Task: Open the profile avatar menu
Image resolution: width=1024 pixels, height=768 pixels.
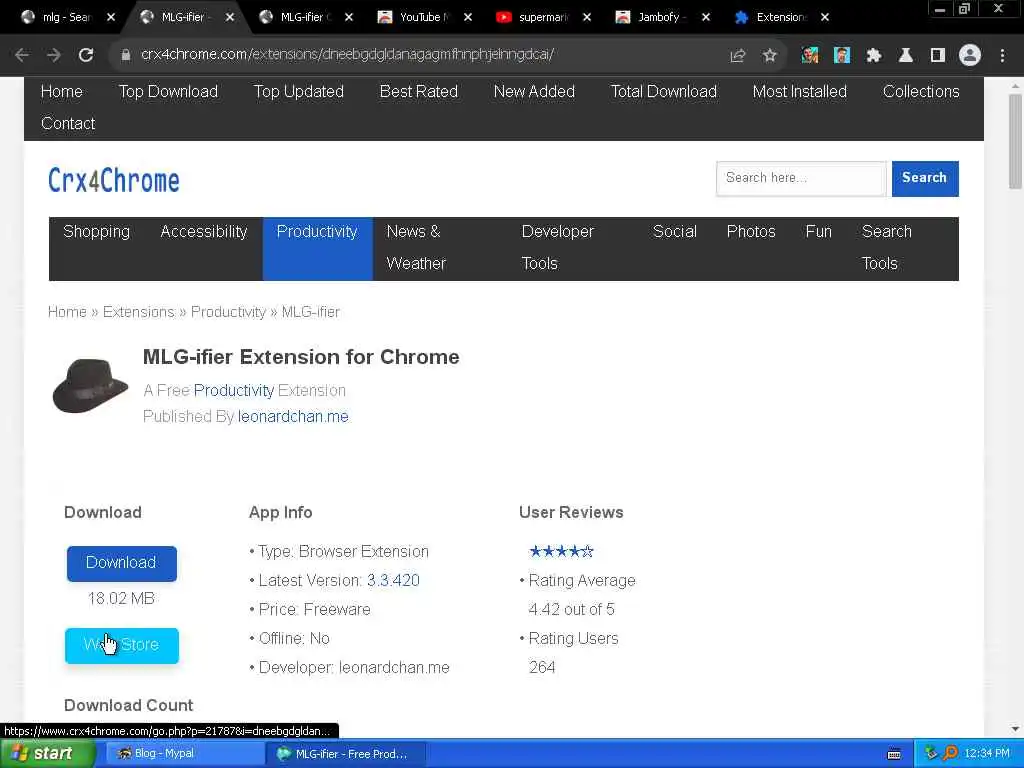Action: pyautogui.click(x=970, y=56)
